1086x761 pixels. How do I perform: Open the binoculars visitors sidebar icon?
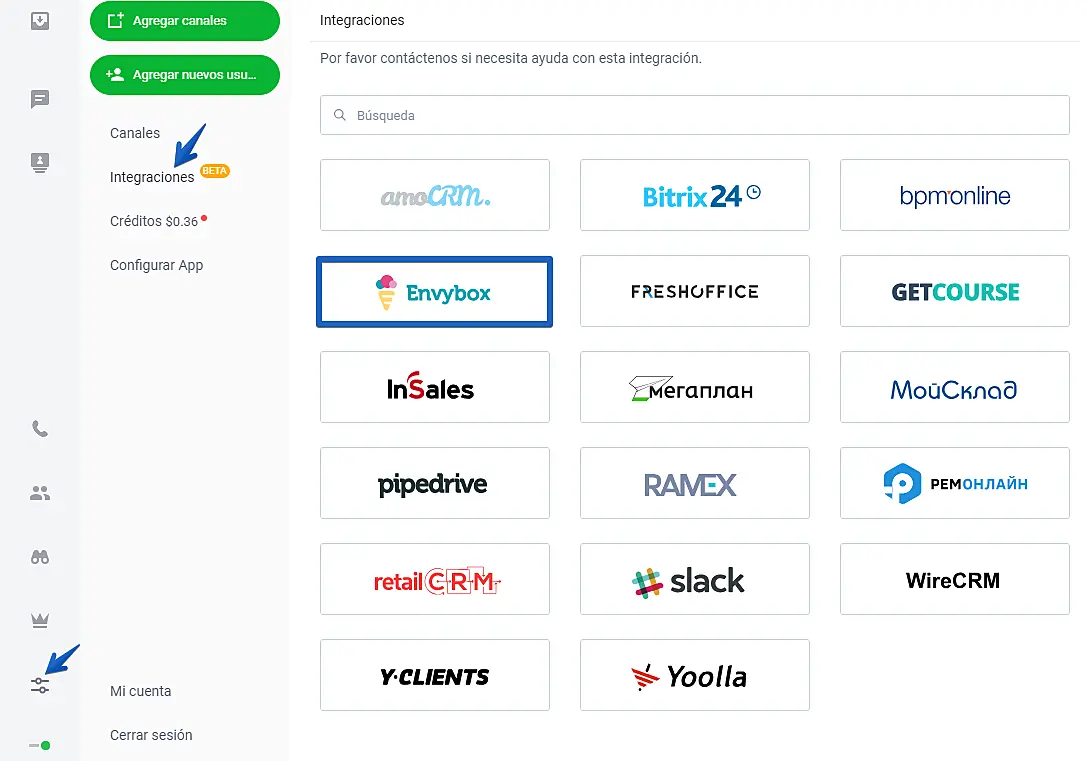[x=40, y=557]
